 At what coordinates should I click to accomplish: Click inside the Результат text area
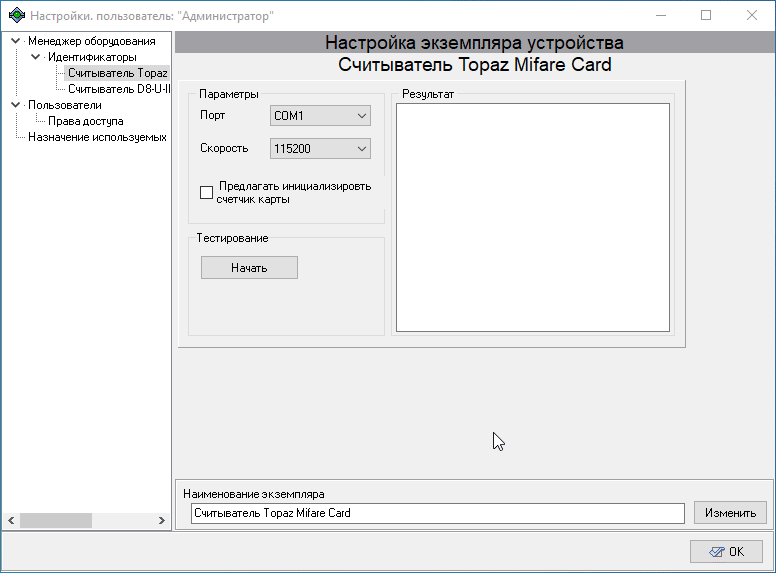pos(533,218)
